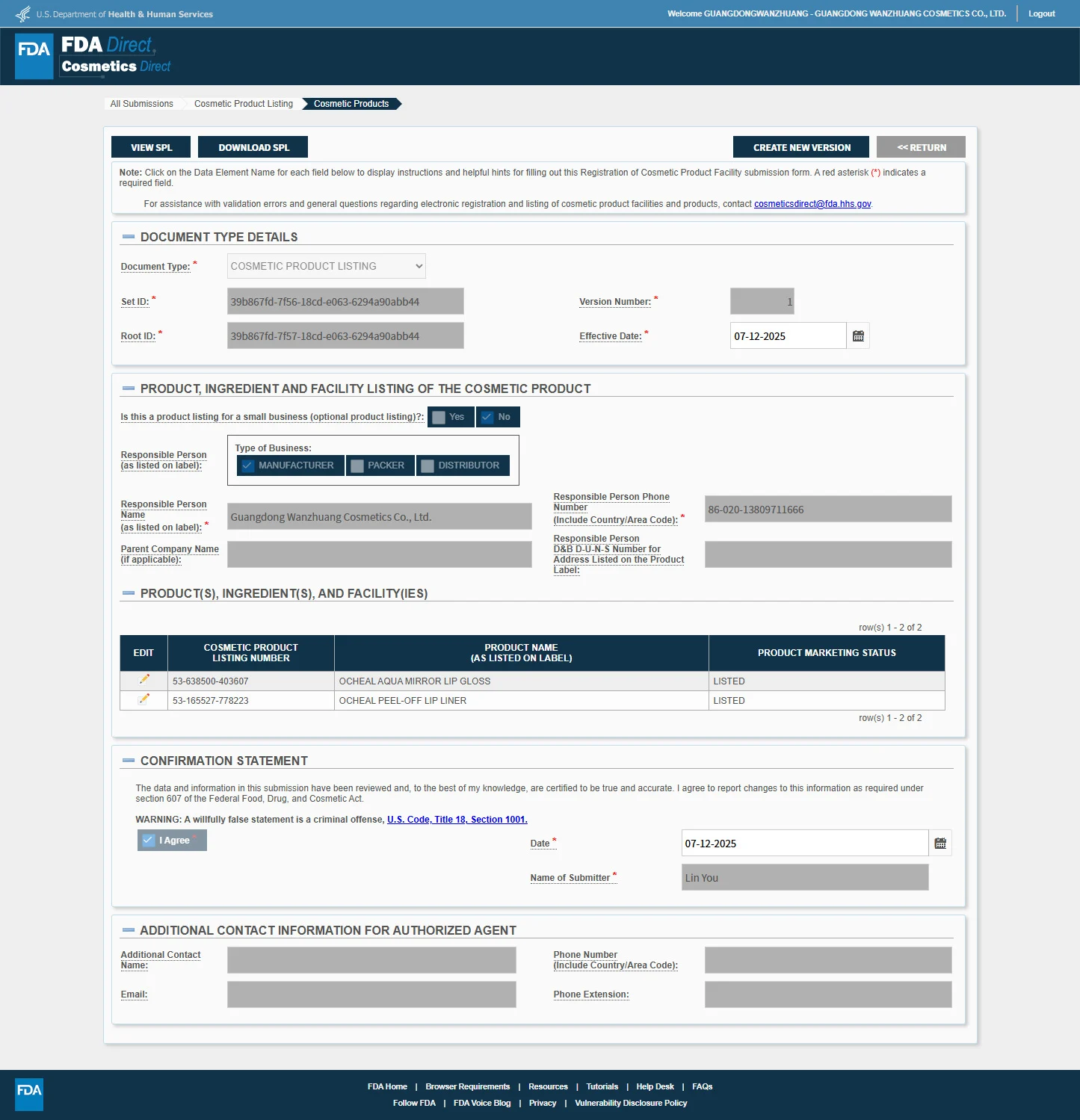Click the Email field
The width and height of the screenshot is (1080, 1120).
(x=371, y=994)
